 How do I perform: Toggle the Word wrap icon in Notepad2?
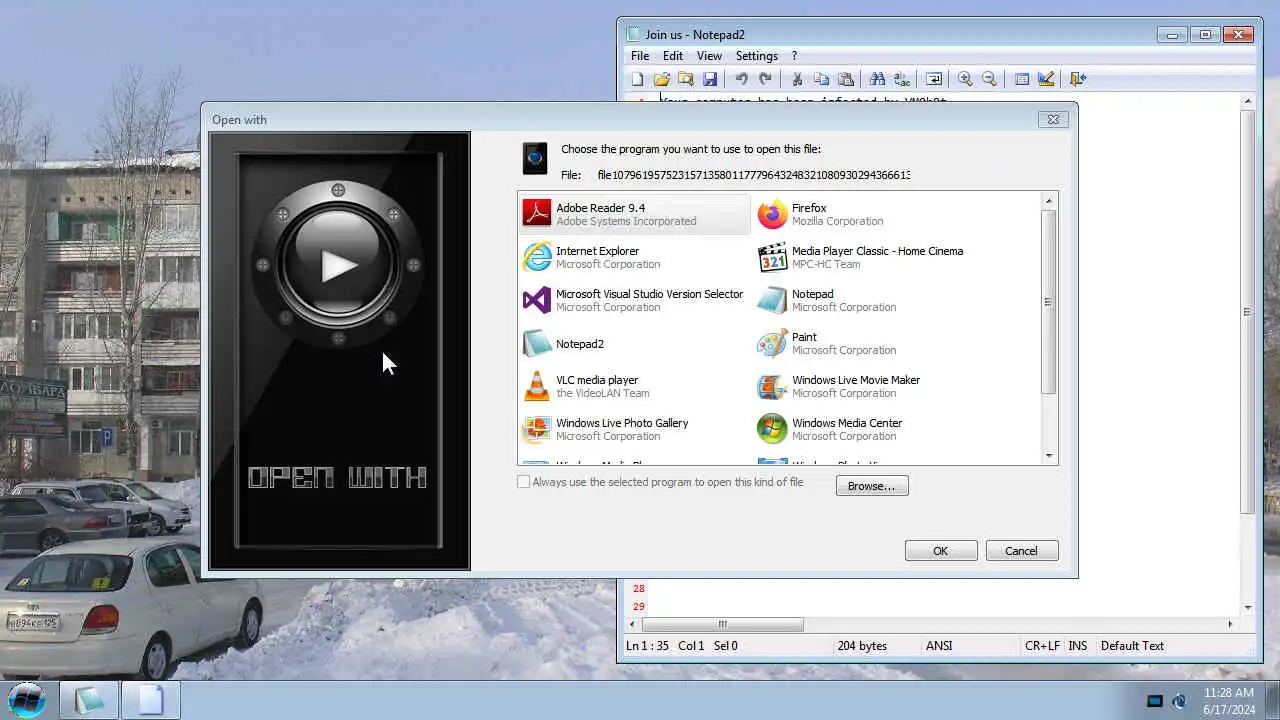coord(933,79)
